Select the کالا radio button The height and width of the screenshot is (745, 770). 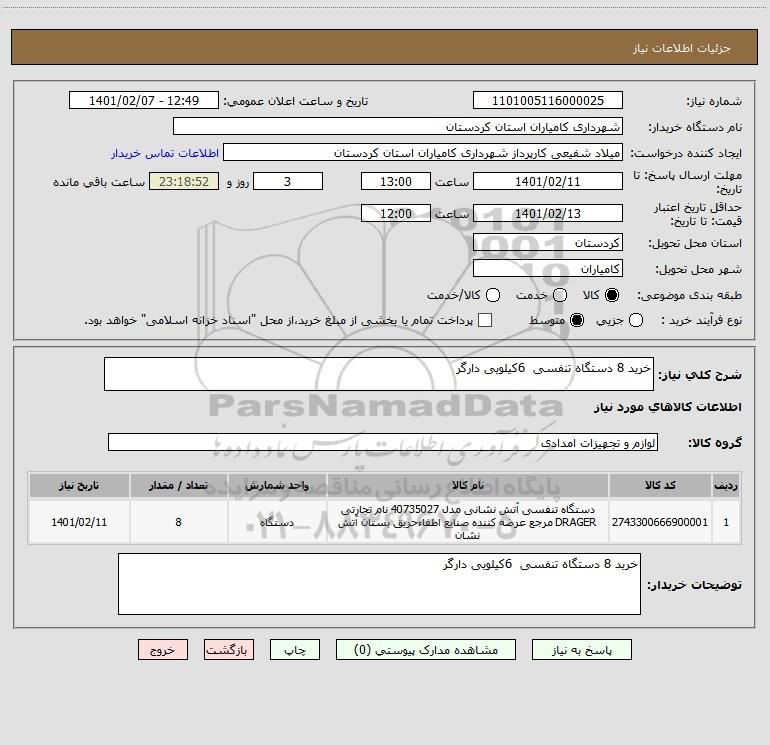[612, 295]
